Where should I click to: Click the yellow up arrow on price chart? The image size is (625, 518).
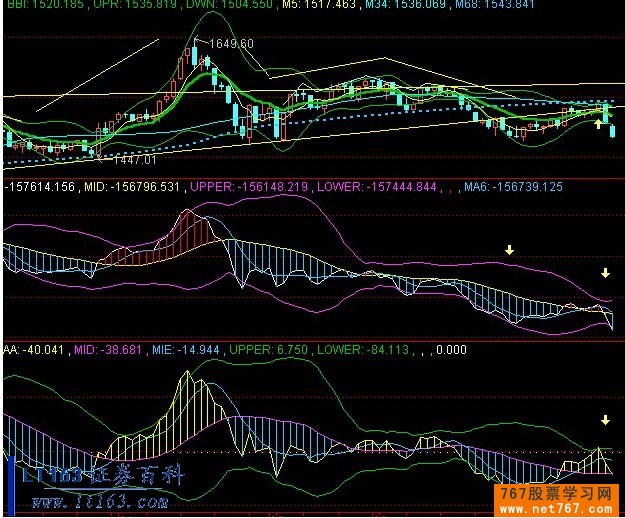tap(599, 123)
